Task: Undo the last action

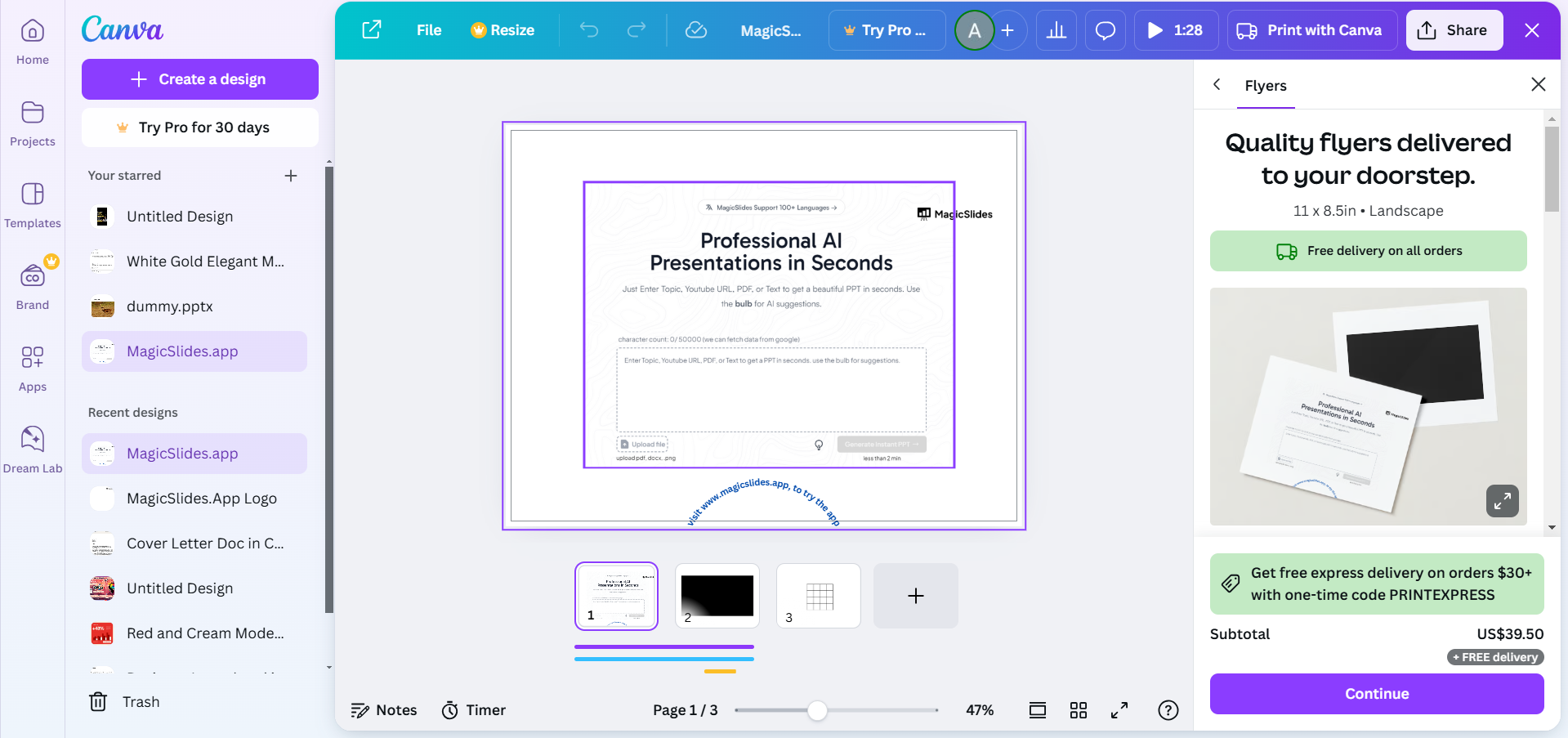Action: [589, 30]
